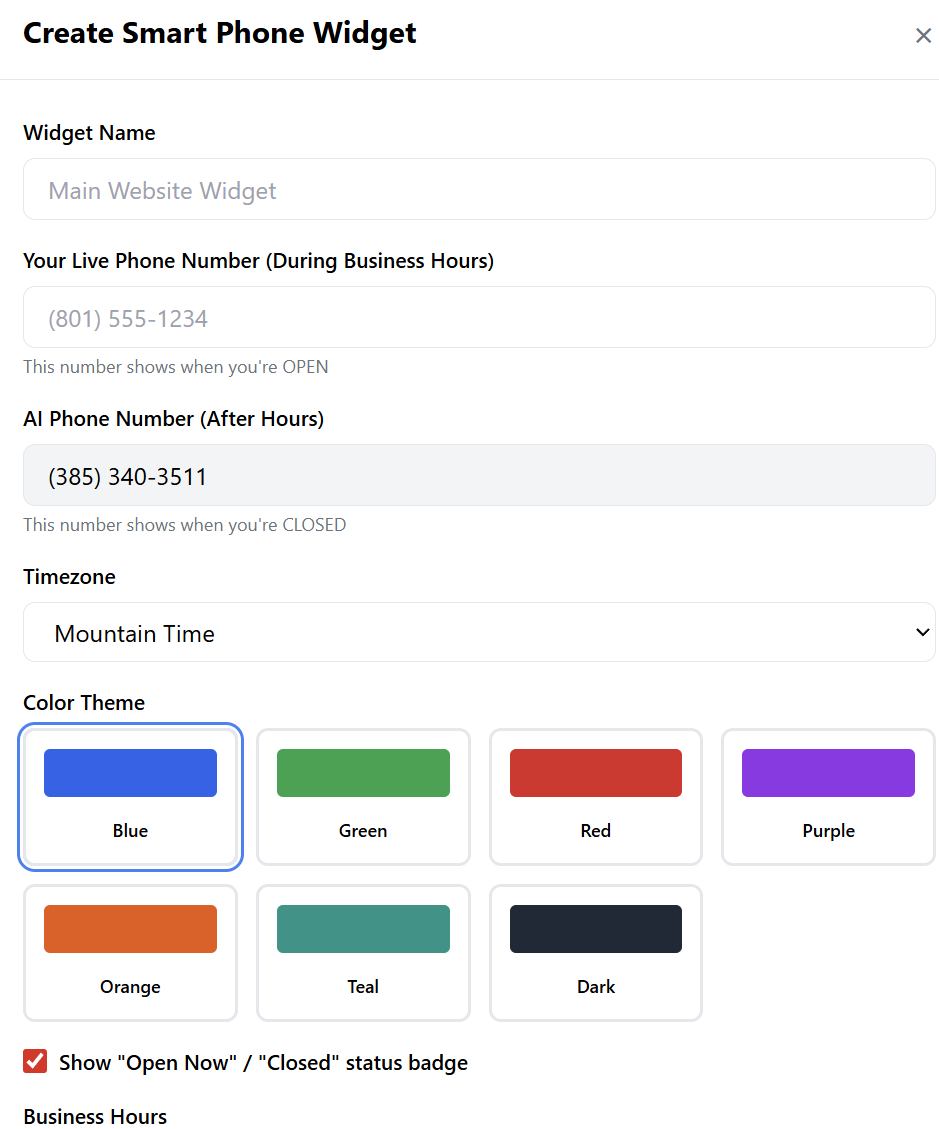Viewport: 939px width, 1129px height.
Task: Click the Business Hours heading
Action: [95, 1116]
